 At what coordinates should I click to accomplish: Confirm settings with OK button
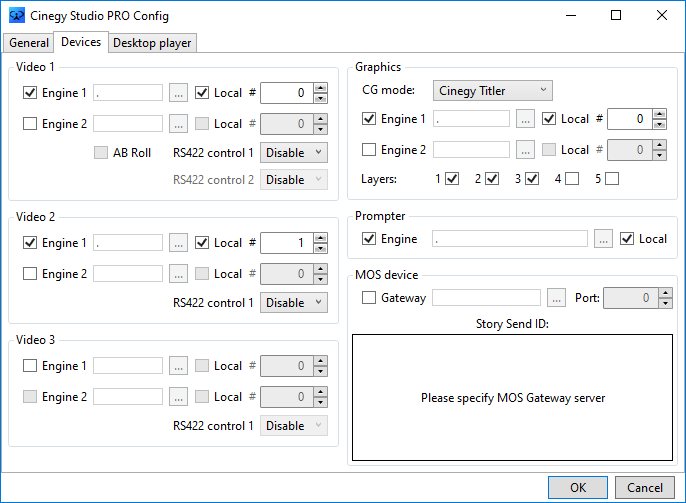[578, 487]
